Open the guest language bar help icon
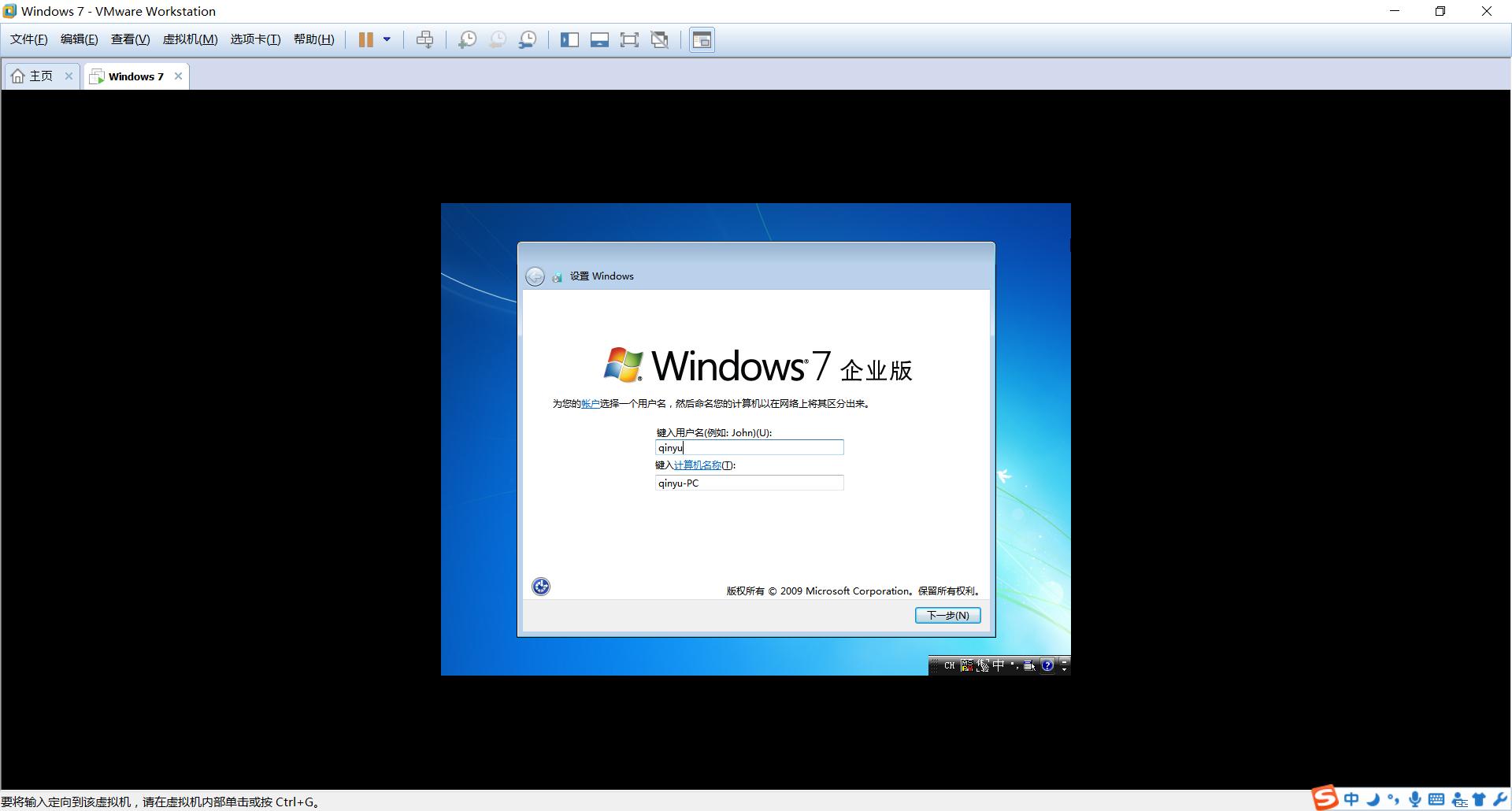This screenshot has height=811, width=1512. click(x=1047, y=665)
